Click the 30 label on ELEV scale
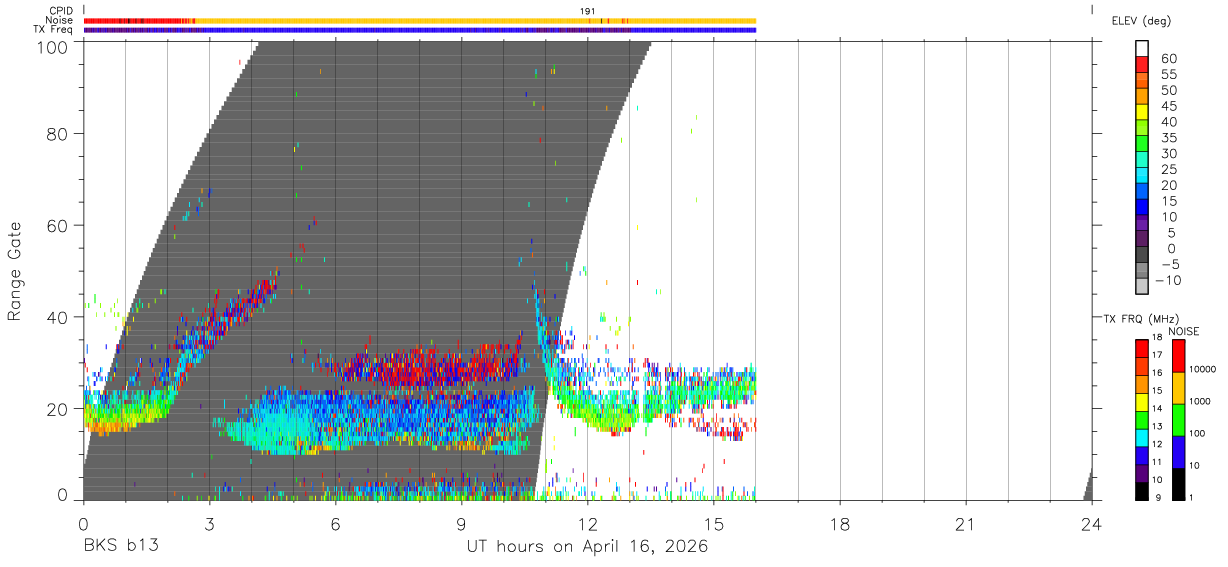Image resolution: width=1228 pixels, height=567 pixels. (1169, 154)
